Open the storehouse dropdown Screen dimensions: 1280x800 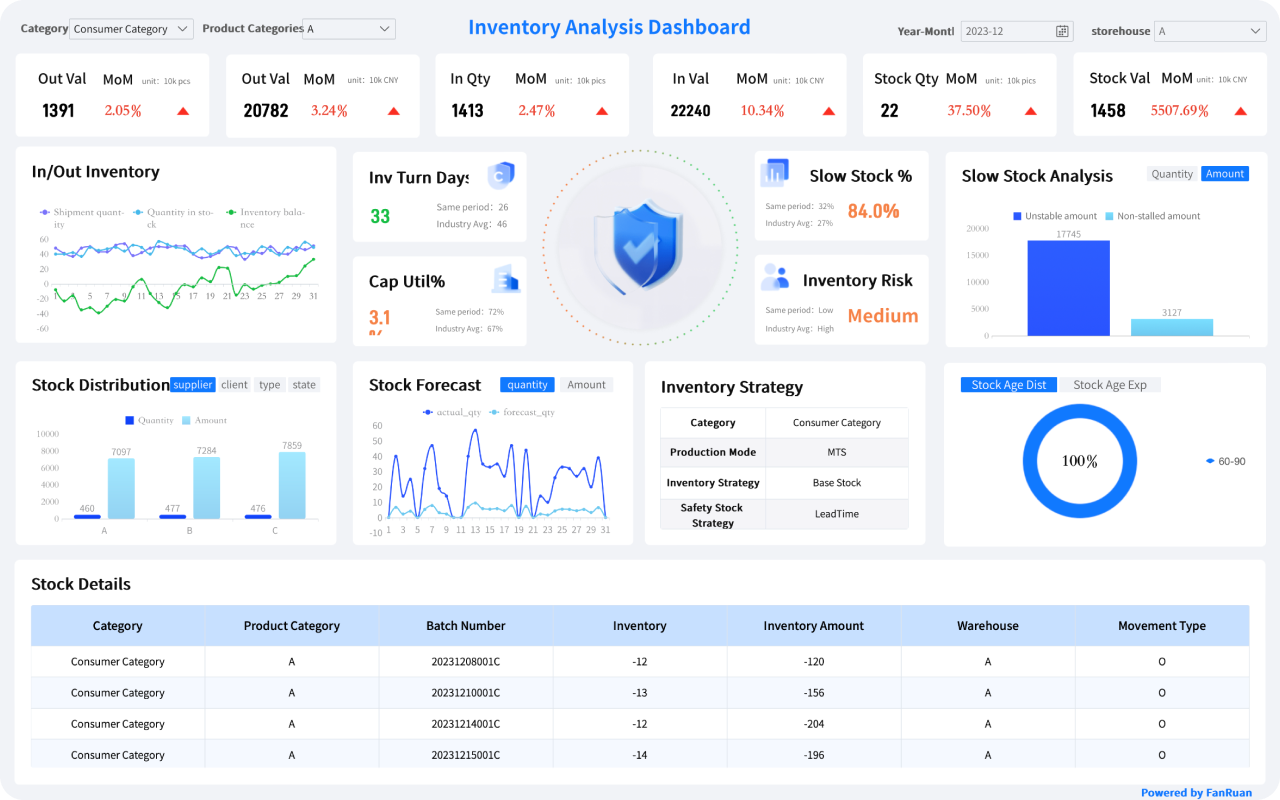(1210, 31)
